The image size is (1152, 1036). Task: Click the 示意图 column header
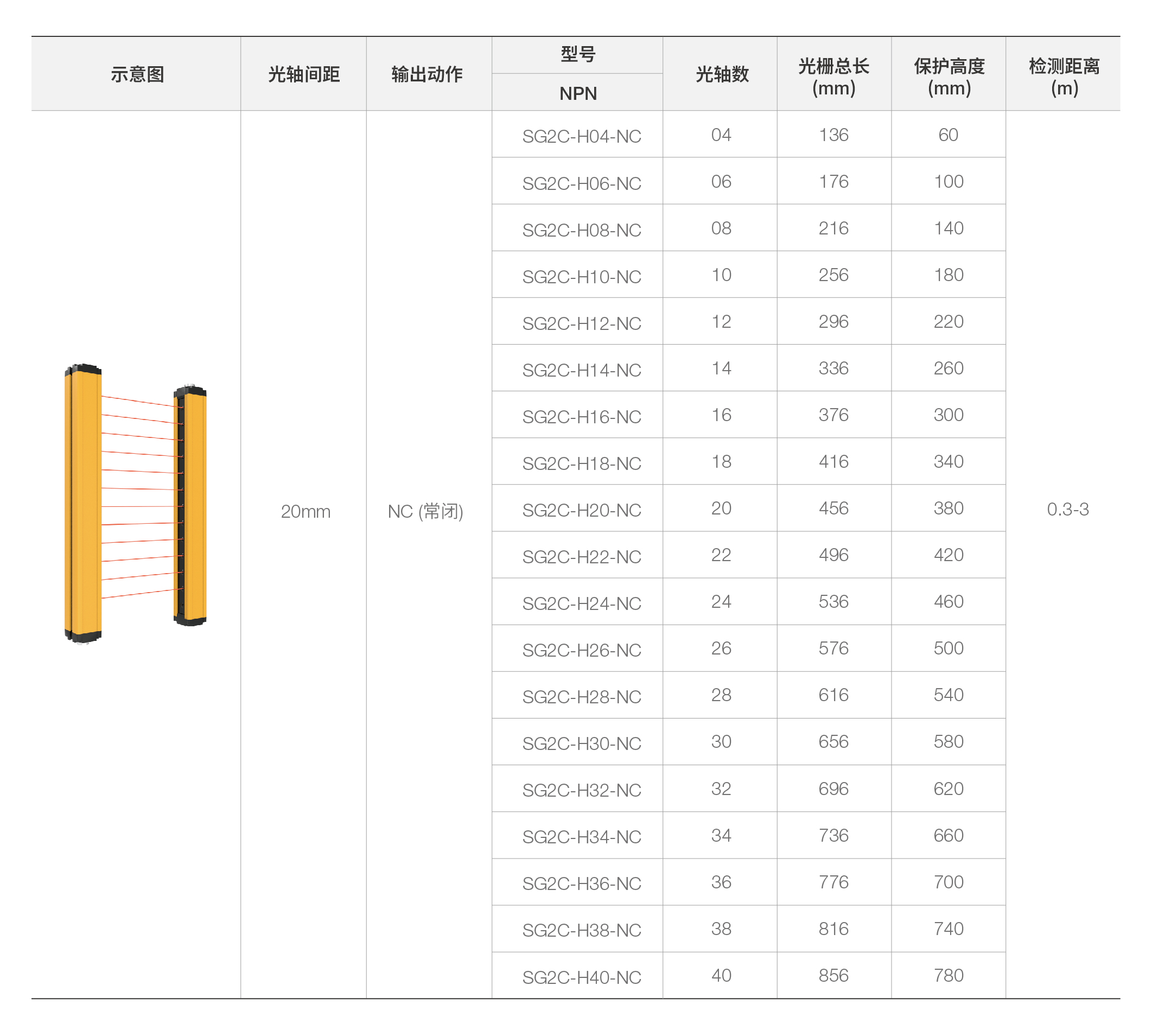(137, 74)
